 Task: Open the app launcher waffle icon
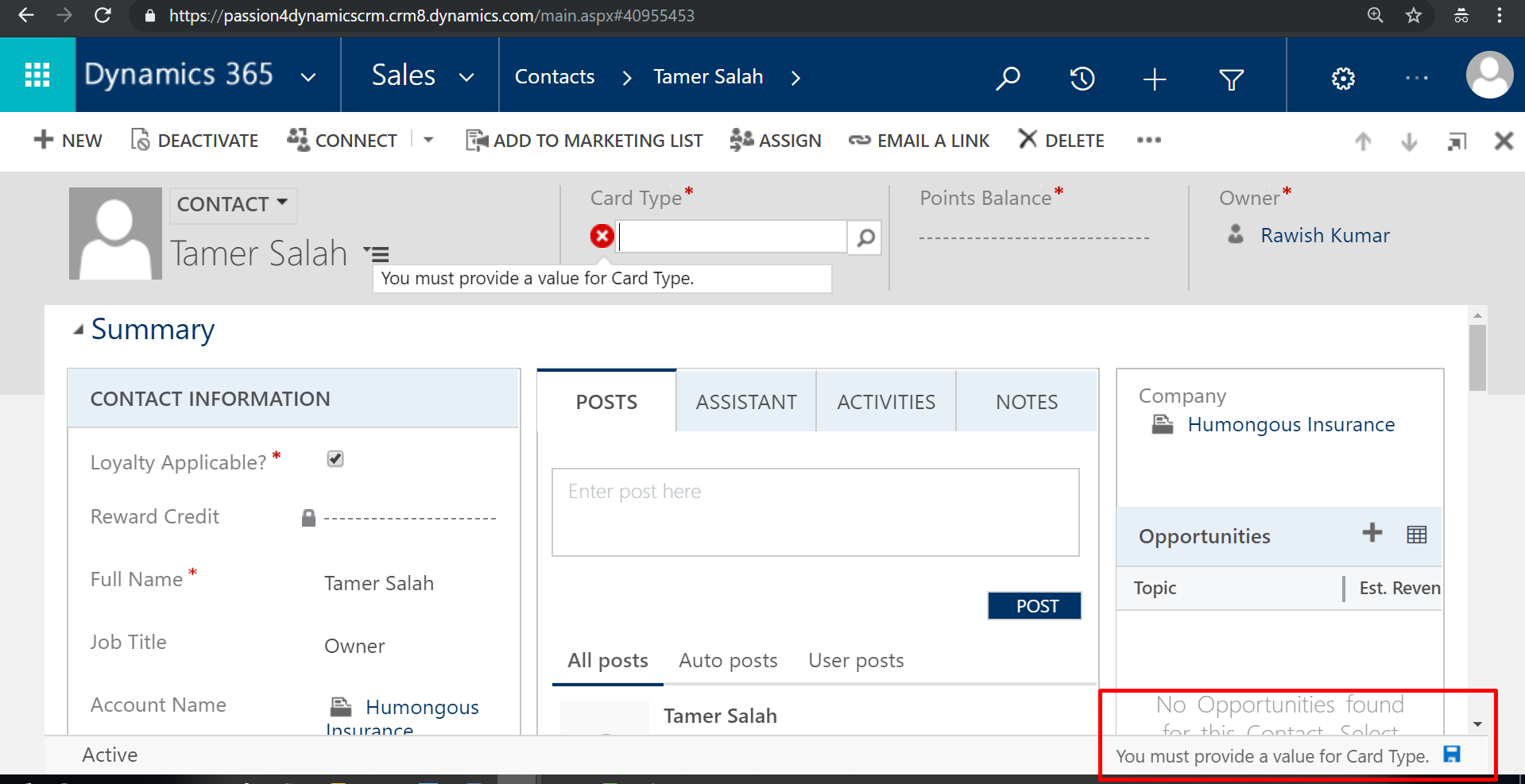pyautogui.click(x=37, y=75)
